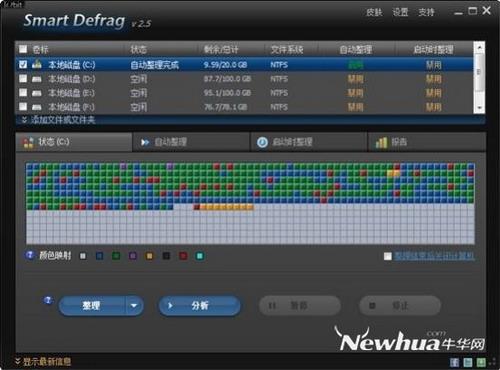
Task: Click the clock icon on the 启动时整理 tab
Action: pyautogui.click(x=262, y=142)
